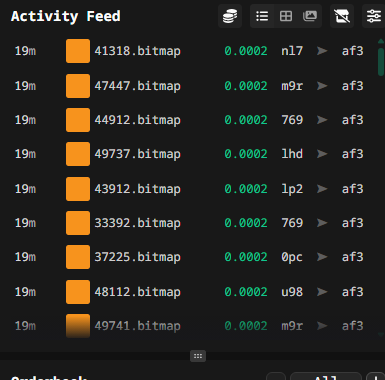Open buyer af3 on 49737.bitmap row

pos(352,154)
